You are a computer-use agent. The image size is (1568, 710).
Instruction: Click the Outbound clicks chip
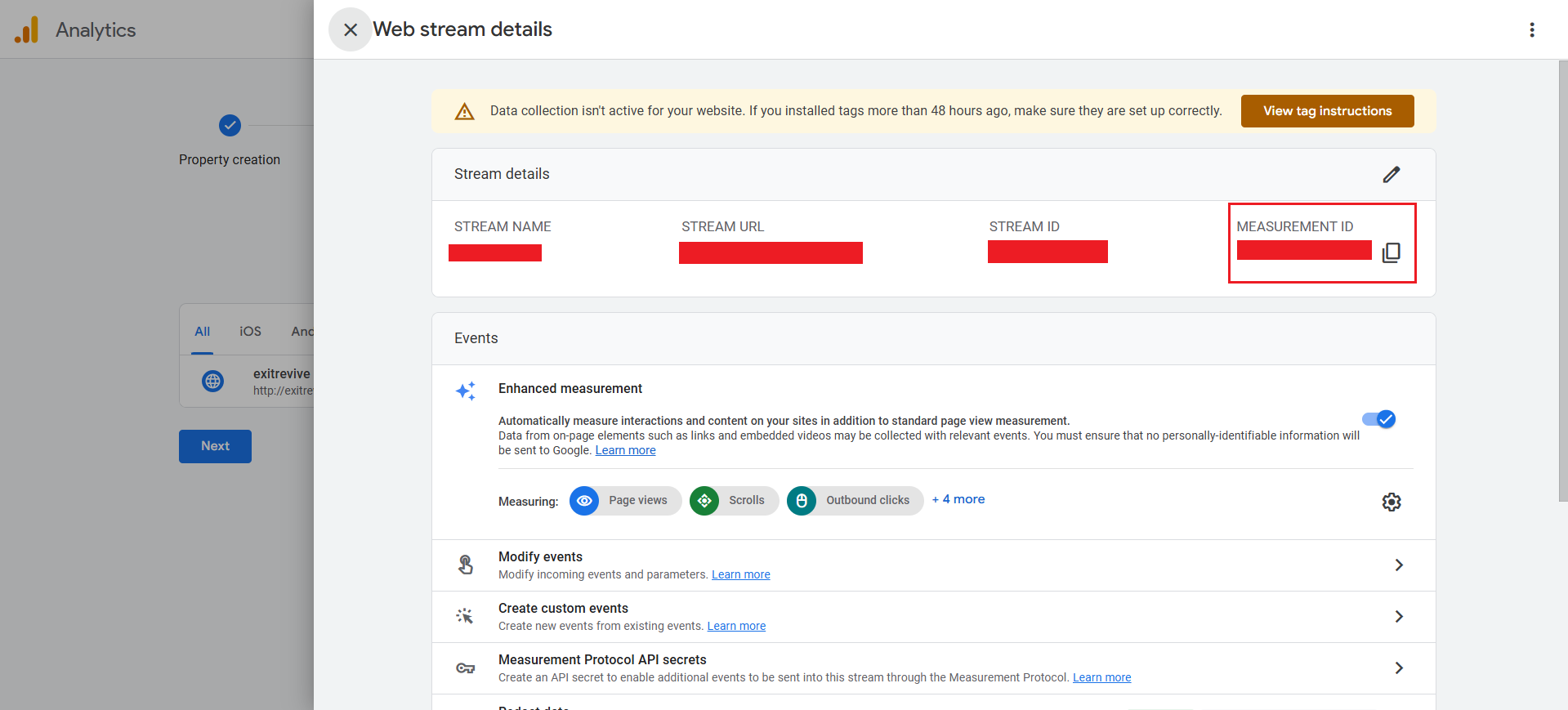point(855,501)
